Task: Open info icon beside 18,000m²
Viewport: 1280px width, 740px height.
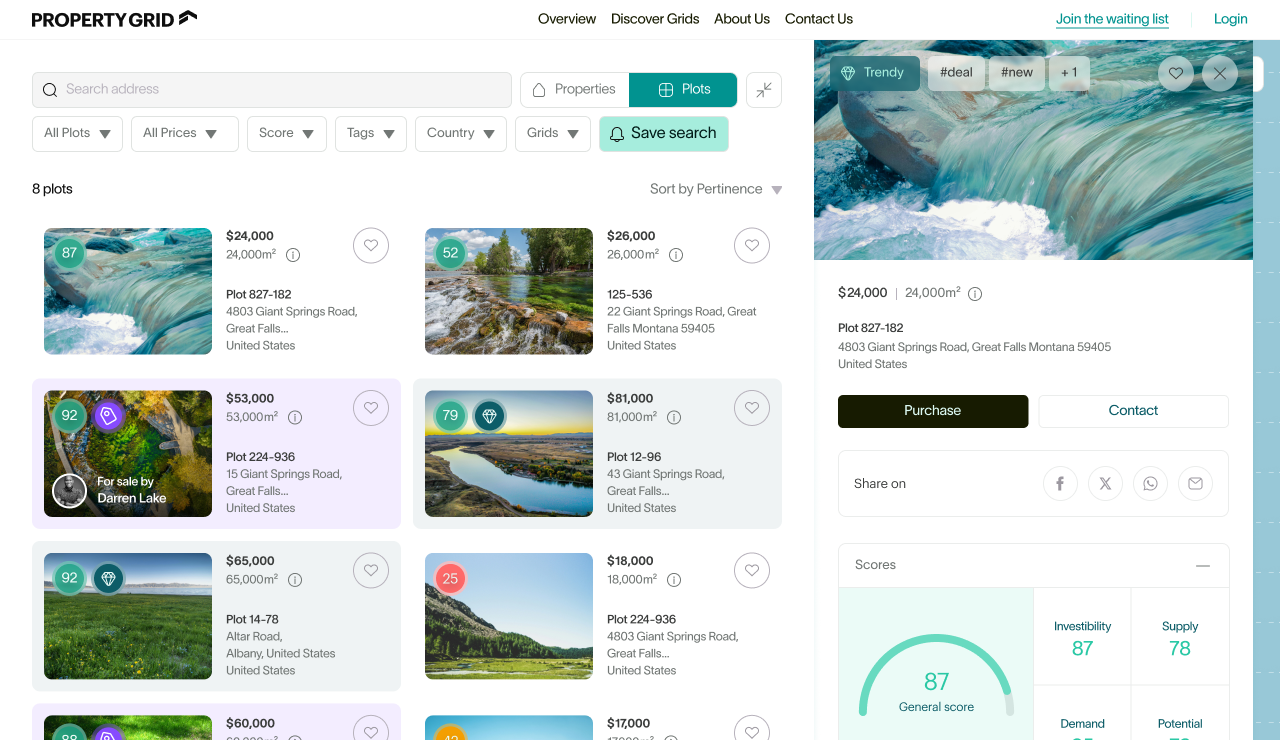Action: pyautogui.click(x=674, y=580)
